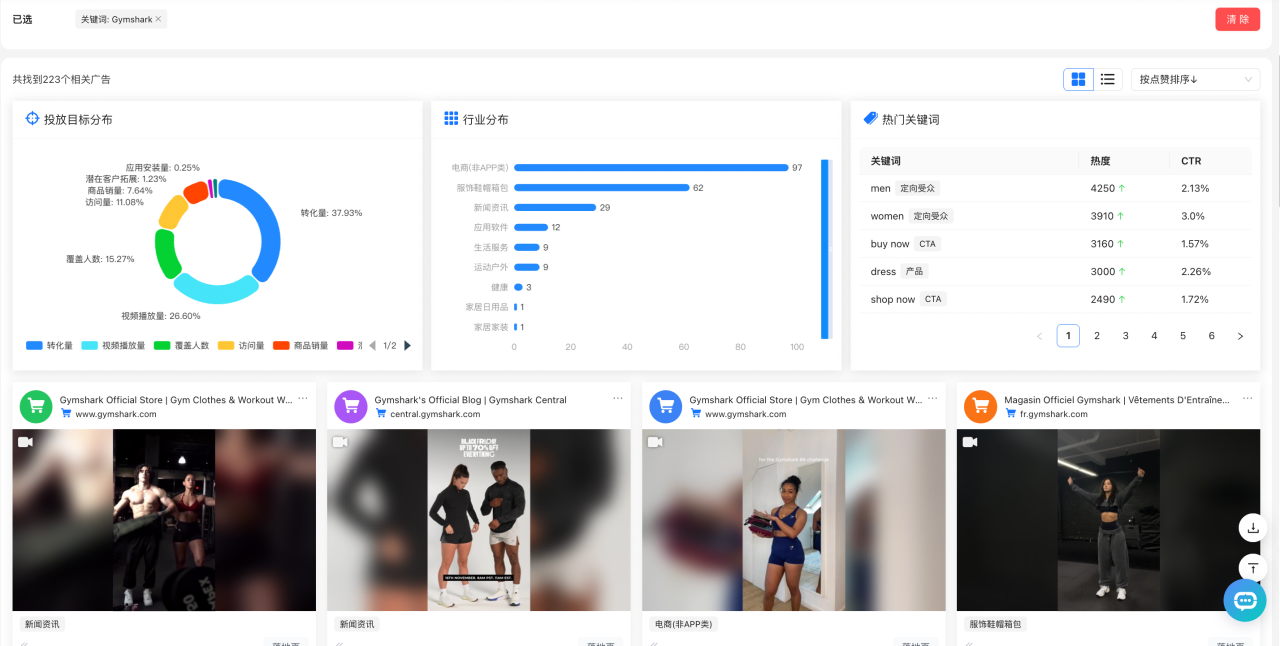
Task: Go to keyword page 5
Action: click(x=1183, y=336)
